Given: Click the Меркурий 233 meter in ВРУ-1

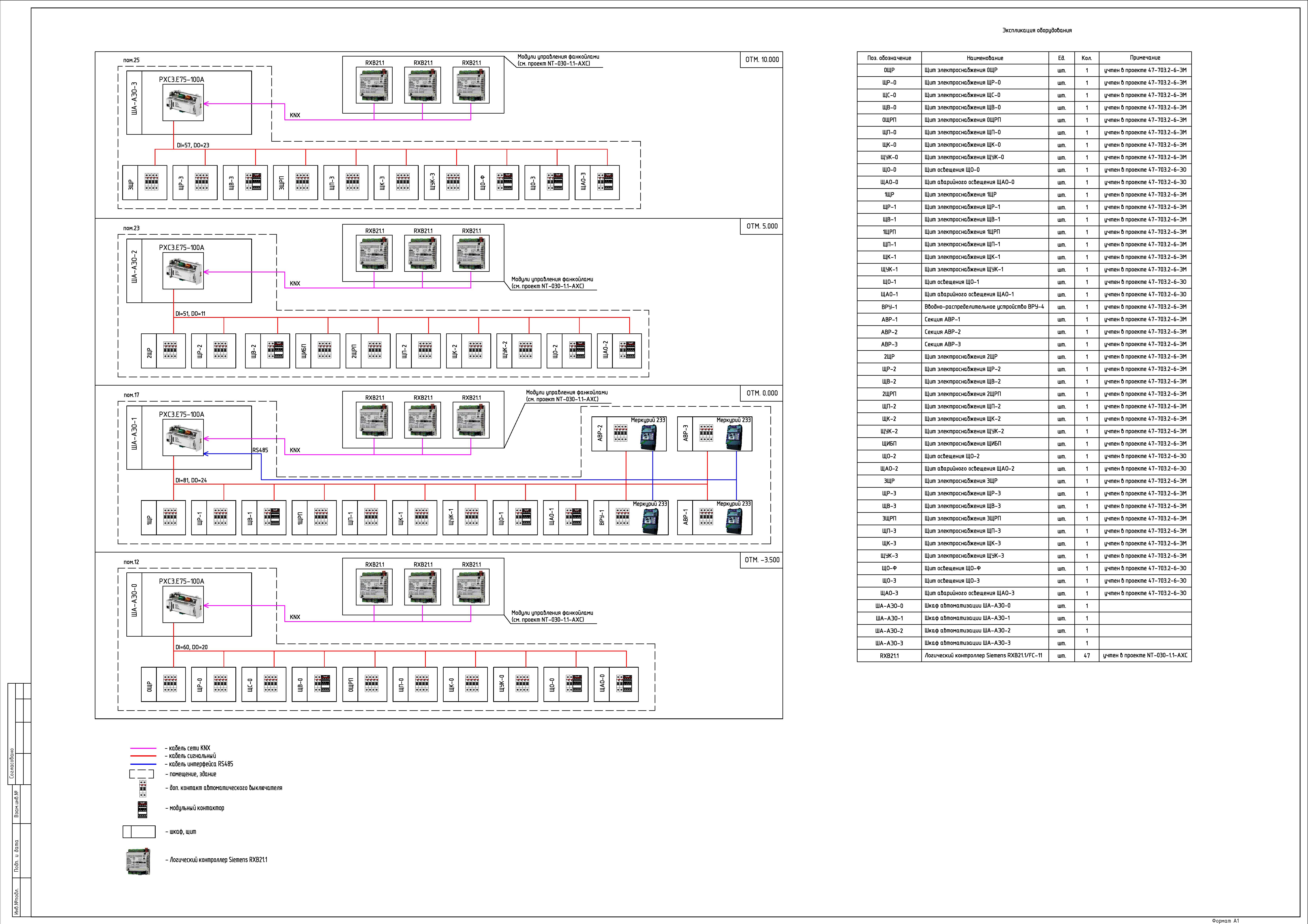Looking at the screenshot, I should (x=651, y=521).
